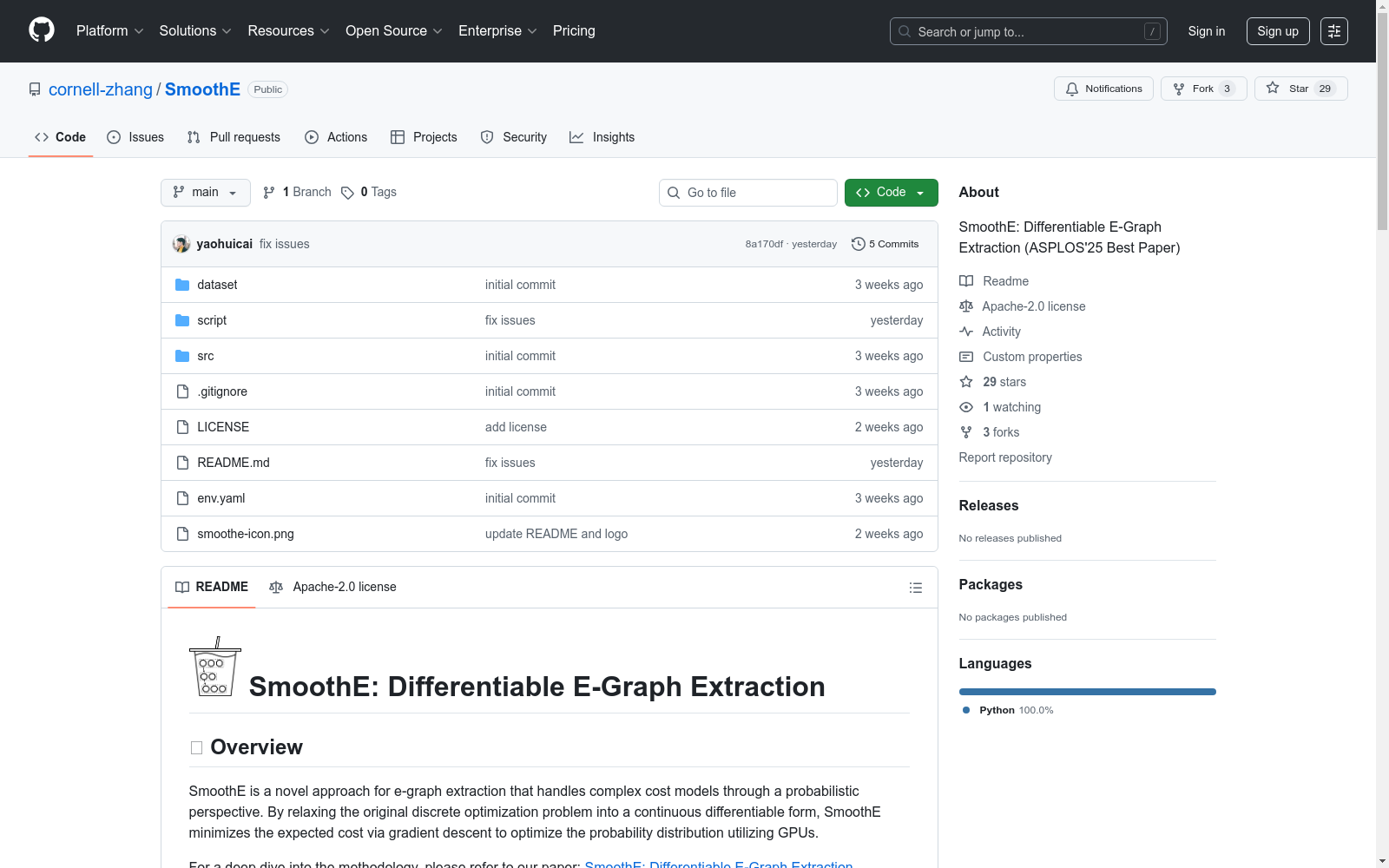Click the SmoothE bubble tea logo image

coord(215,667)
